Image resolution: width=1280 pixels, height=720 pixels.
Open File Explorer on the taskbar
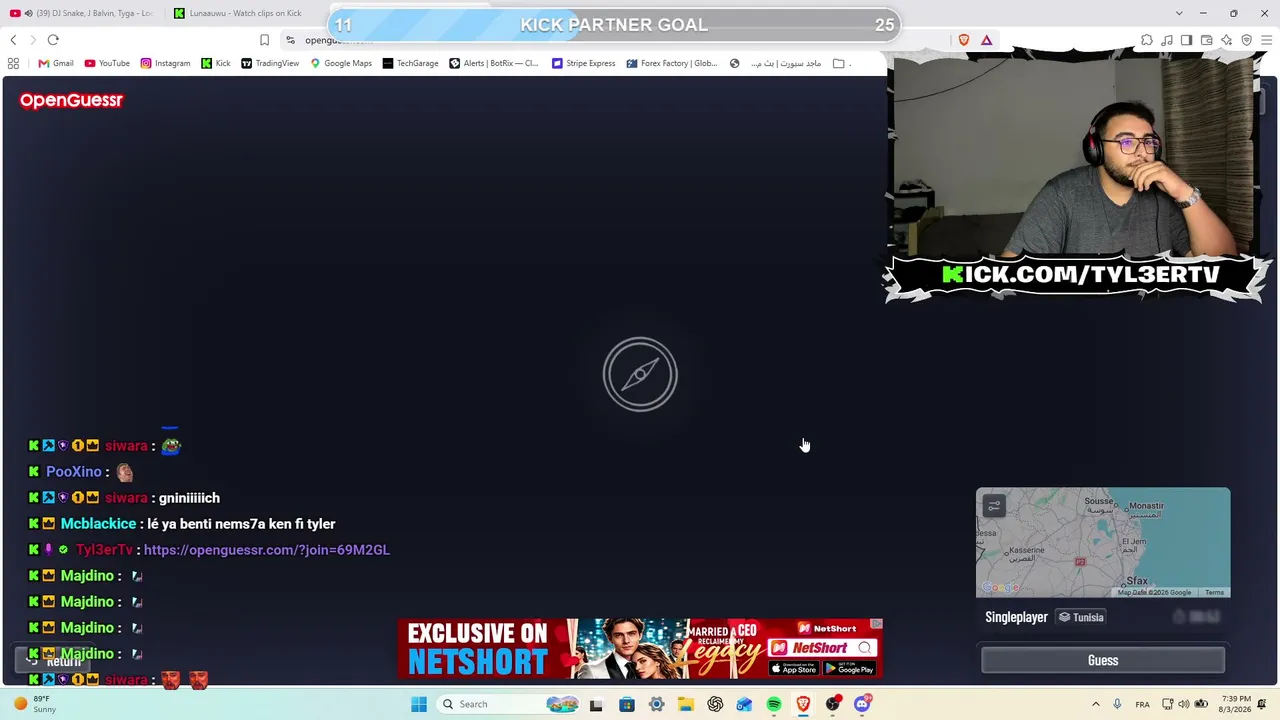(x=685, y=704)
